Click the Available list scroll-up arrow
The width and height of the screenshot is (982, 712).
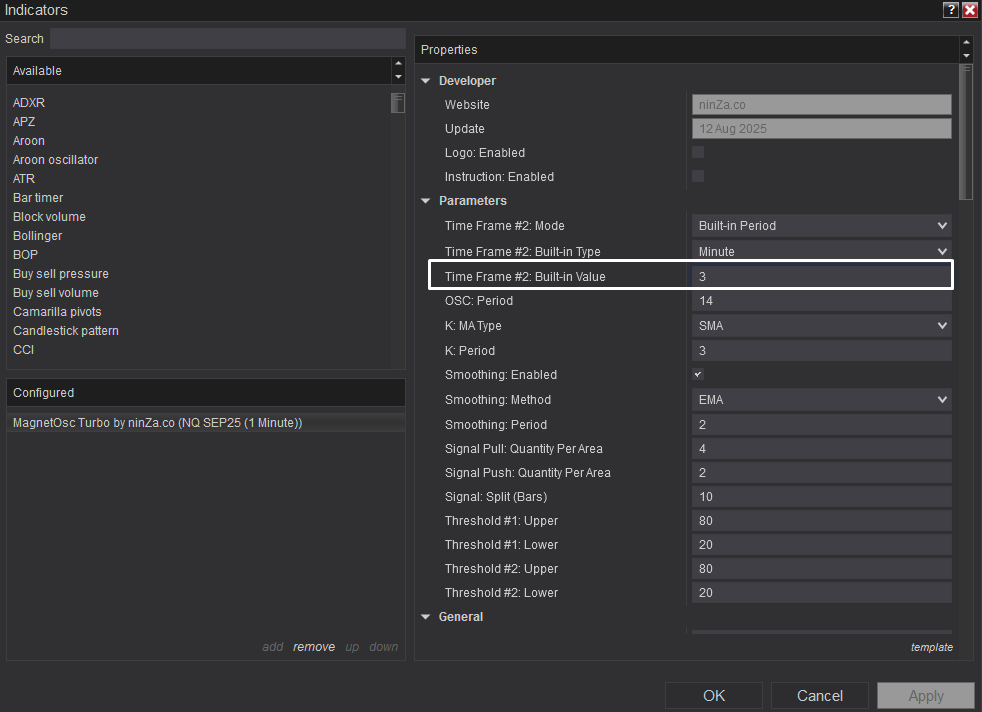click(x=398, y=64)
